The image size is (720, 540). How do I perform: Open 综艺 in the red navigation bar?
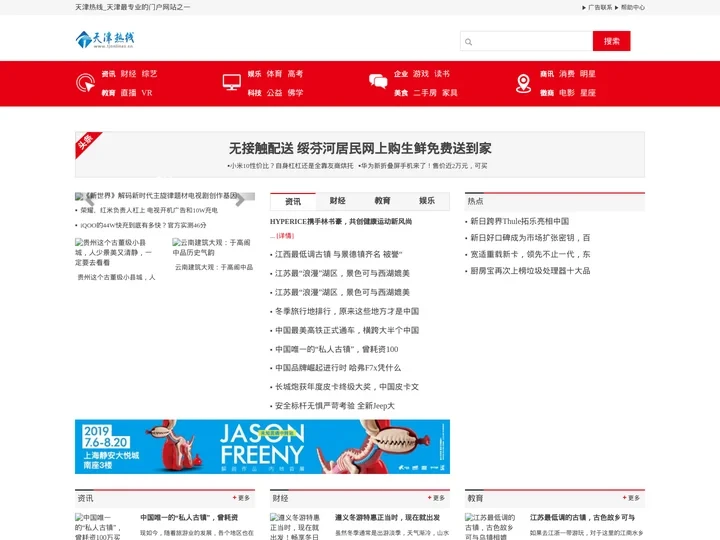click(149, 74)
